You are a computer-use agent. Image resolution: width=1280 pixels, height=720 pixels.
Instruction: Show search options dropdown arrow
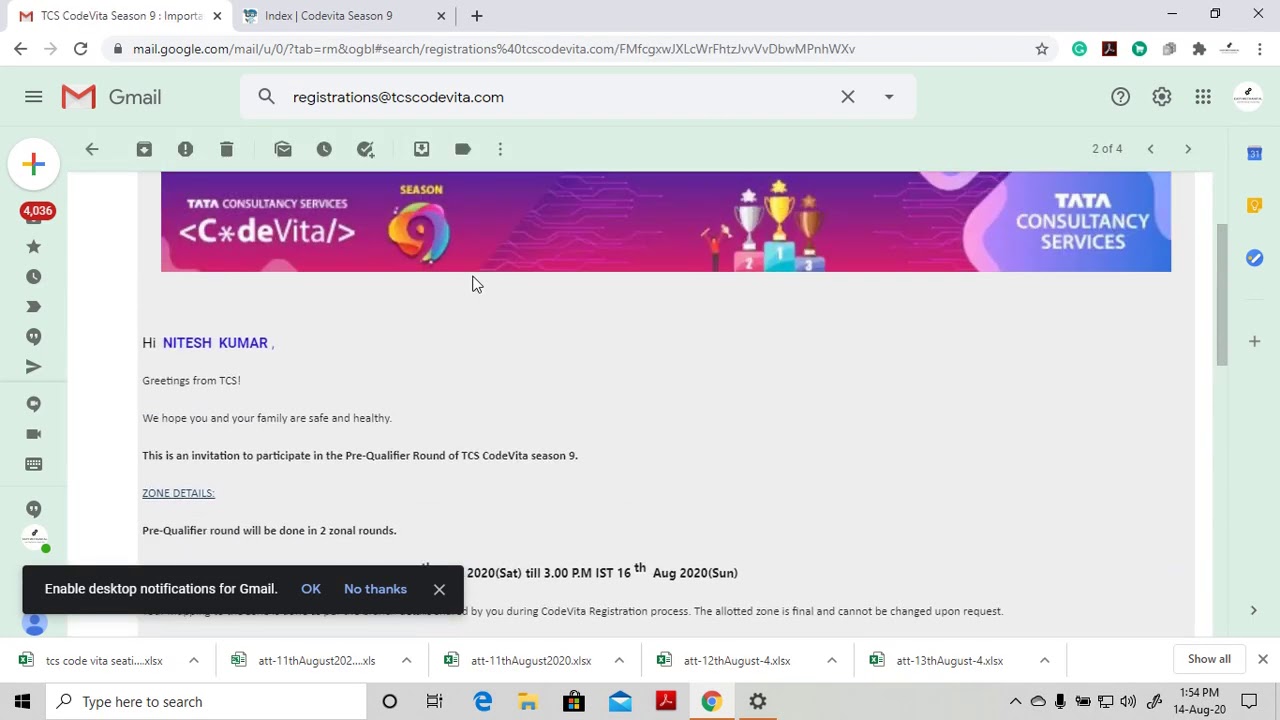coord(889,97)
